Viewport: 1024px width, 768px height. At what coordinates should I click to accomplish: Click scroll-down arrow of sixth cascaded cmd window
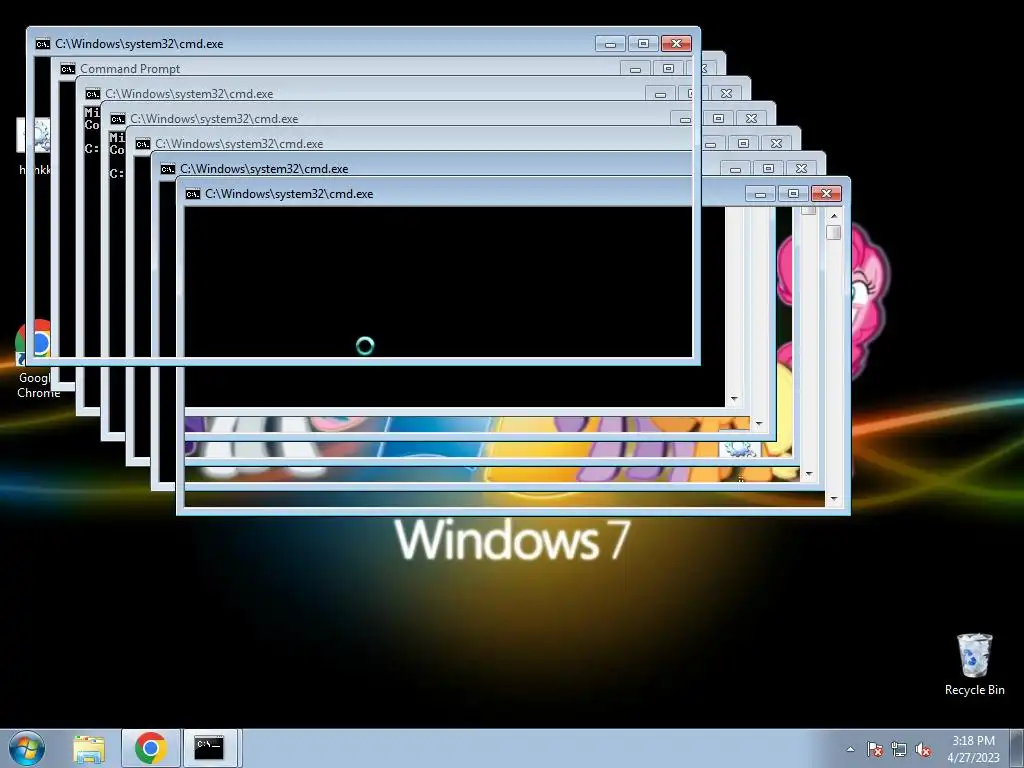808,474
